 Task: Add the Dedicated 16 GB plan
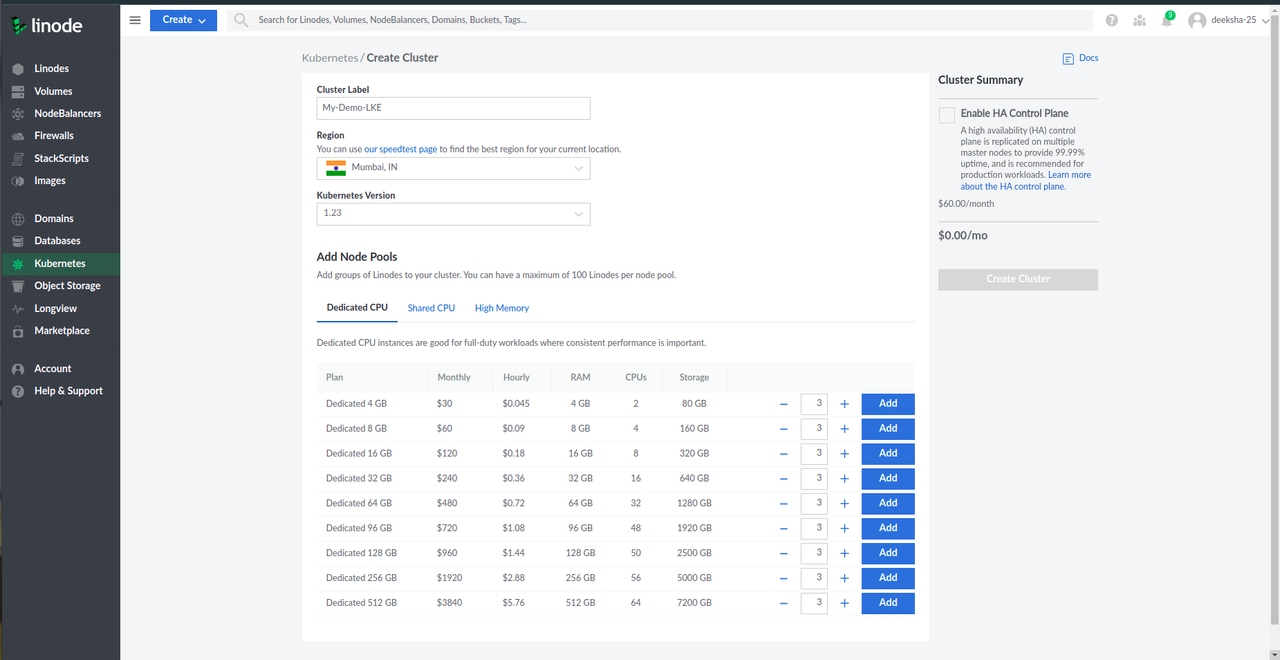(888, 454)
